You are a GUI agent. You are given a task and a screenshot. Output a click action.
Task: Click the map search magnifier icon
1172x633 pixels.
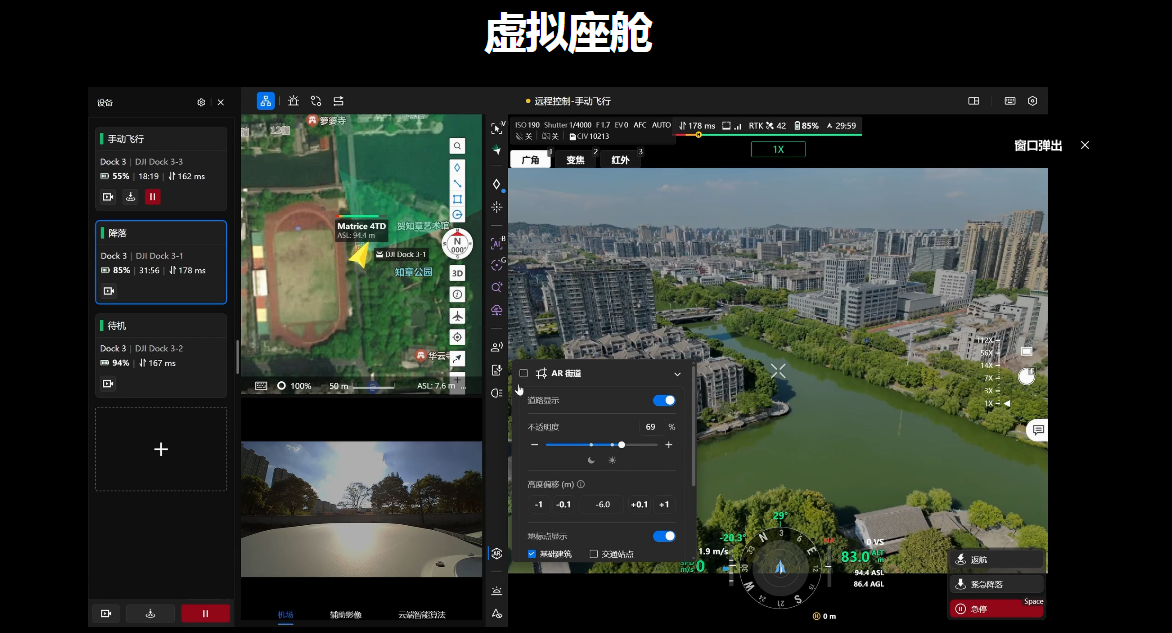point(457,146)
